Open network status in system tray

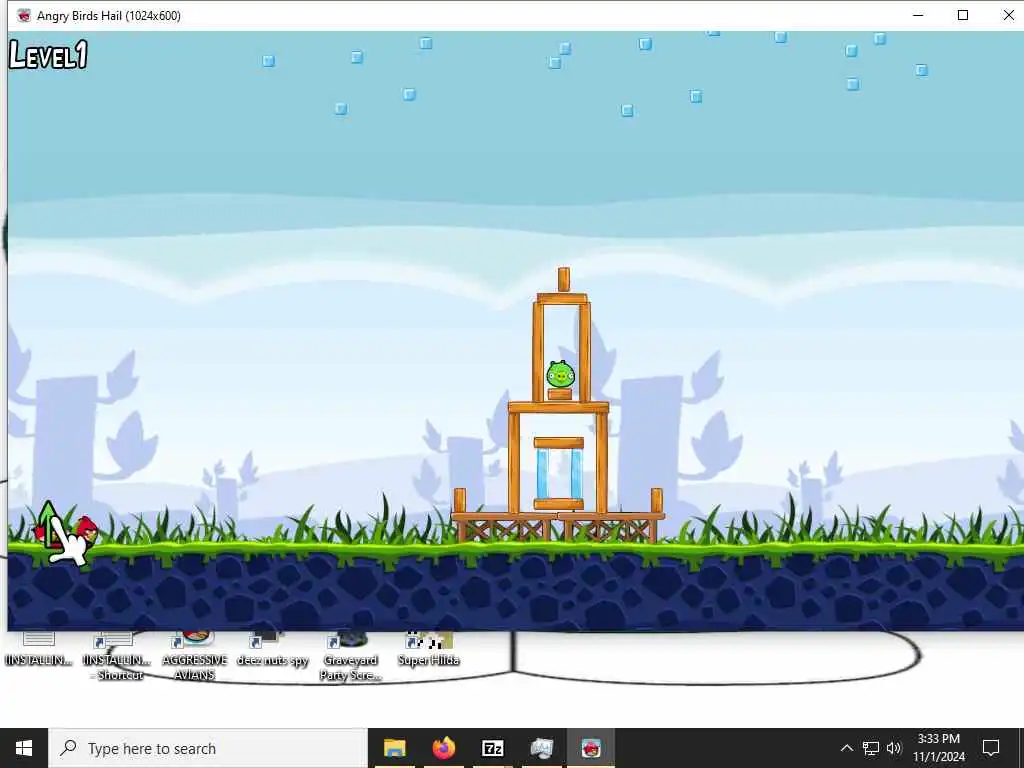point(871,748)
